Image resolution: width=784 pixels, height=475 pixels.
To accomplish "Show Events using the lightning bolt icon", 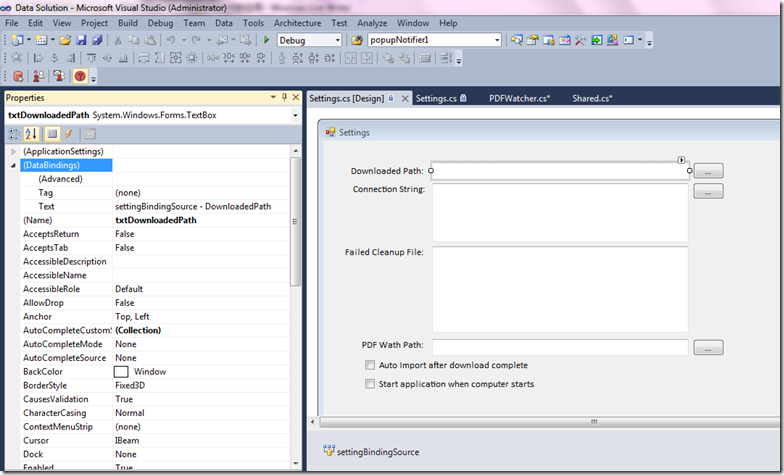I will coord(68,134).
